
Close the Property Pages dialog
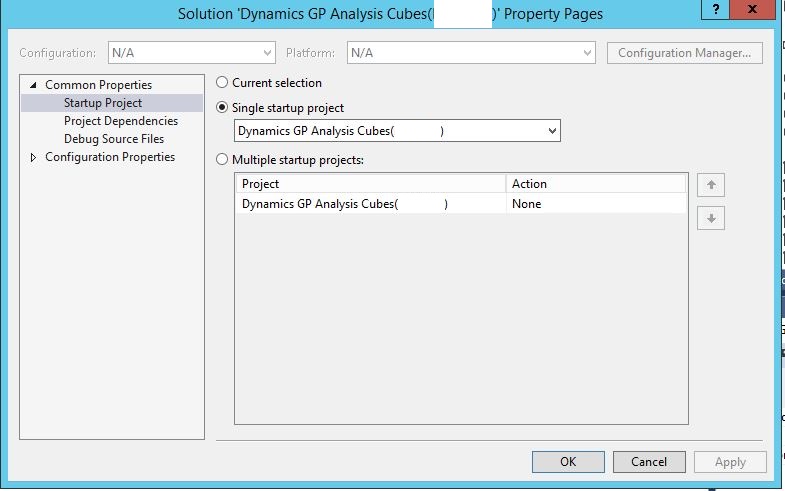[752, 10]
